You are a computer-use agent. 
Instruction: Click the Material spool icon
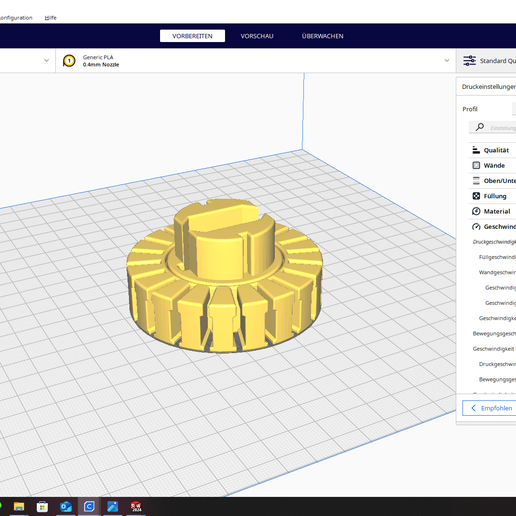point(476,211)
